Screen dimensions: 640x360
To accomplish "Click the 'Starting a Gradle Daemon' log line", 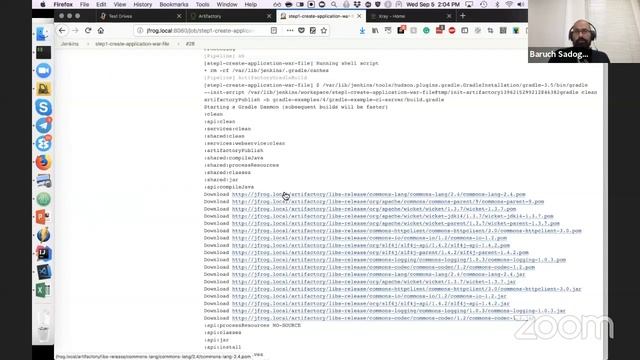I will (296, 107).
